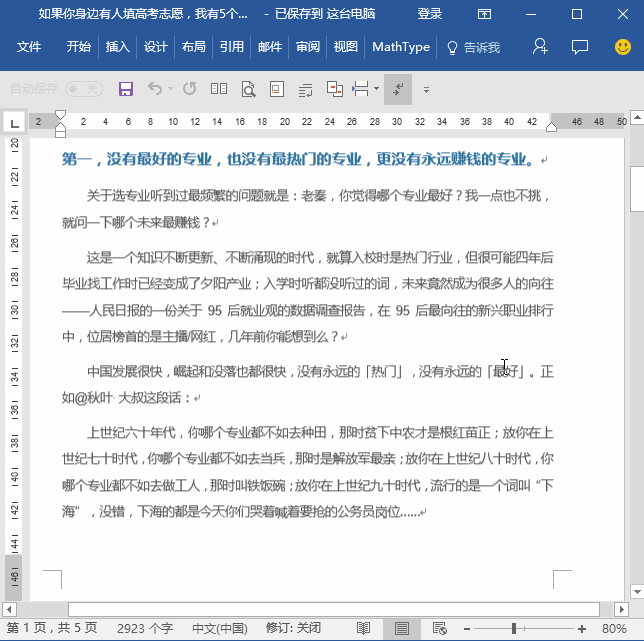Expand the Undo history dropdown arrow
This screenshot has height=641, width=644.
[x=170, y=89]
